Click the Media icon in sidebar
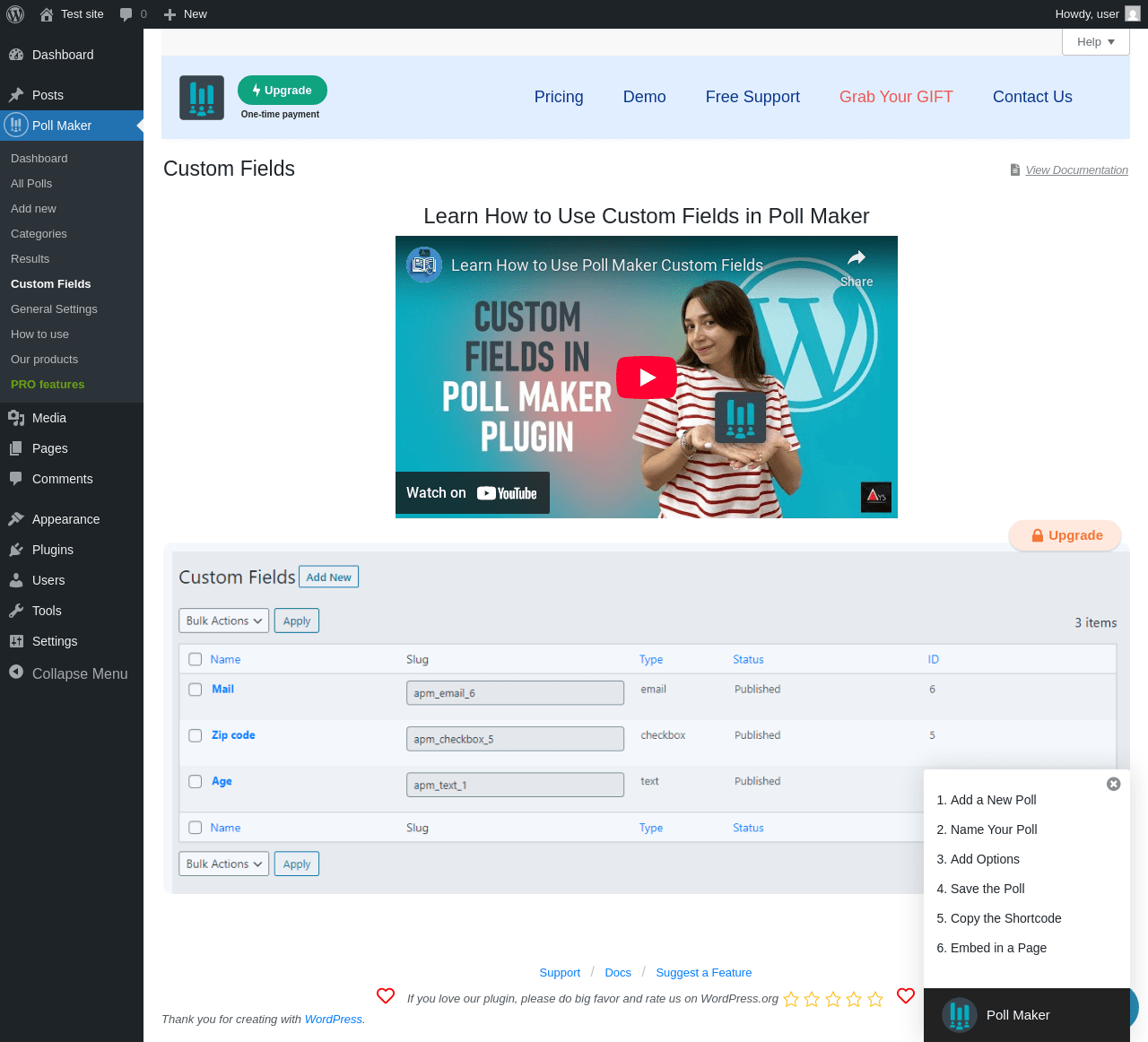This screenshot has height=1042, width=1148. [16, 418]
